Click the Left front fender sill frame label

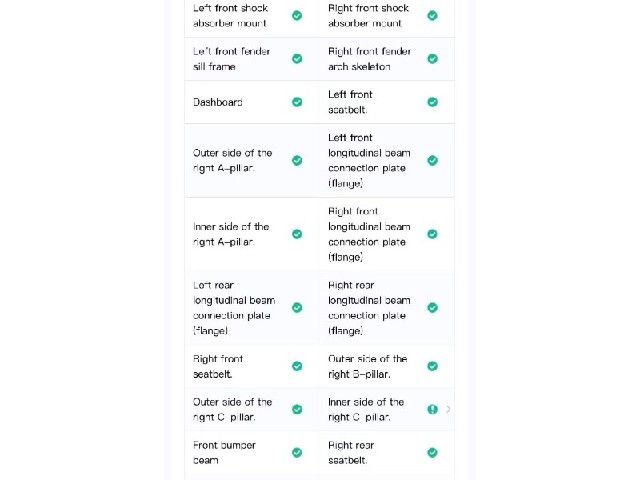[231, 59]
